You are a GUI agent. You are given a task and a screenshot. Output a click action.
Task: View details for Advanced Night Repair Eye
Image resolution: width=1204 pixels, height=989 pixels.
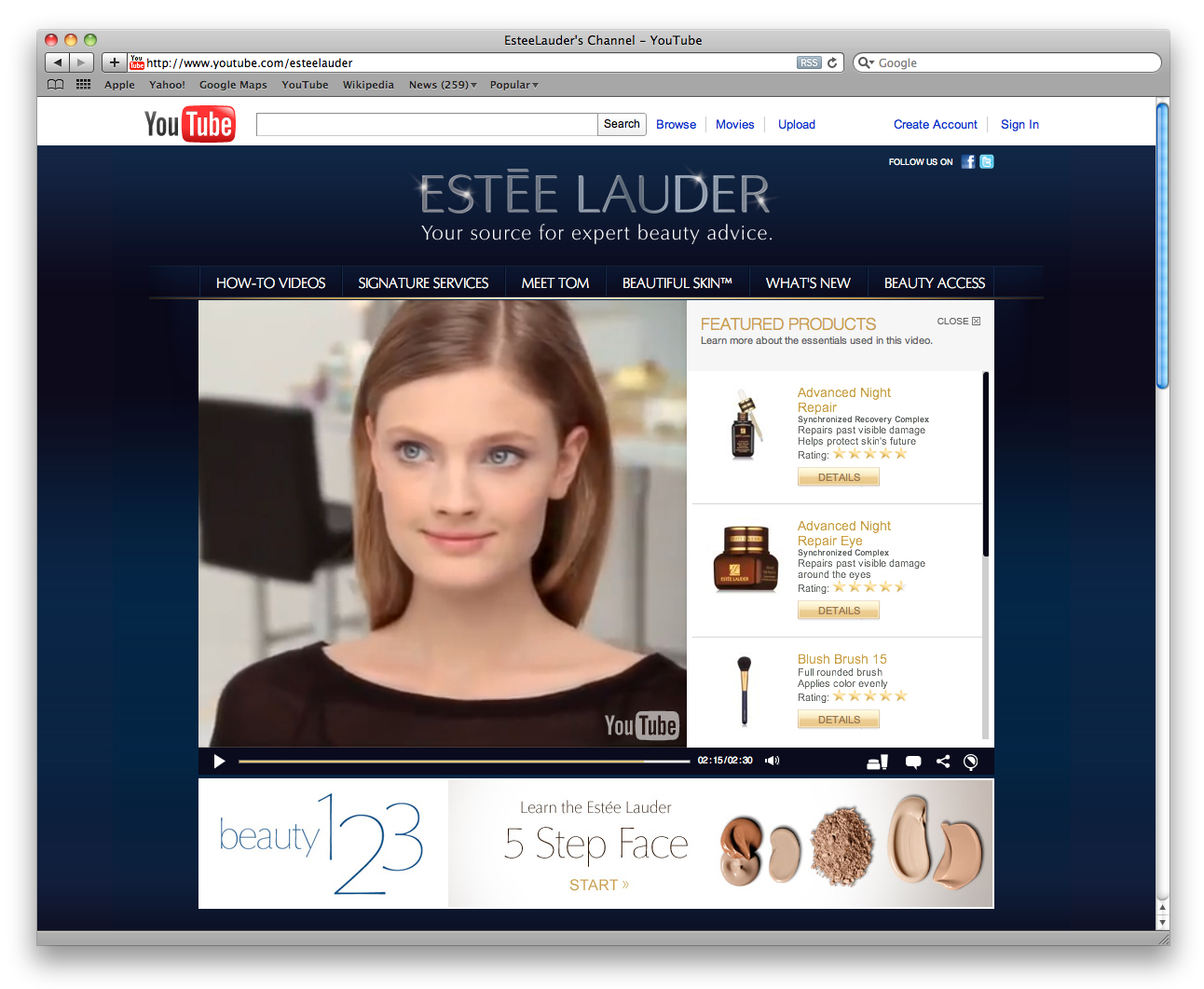[839, 611]
